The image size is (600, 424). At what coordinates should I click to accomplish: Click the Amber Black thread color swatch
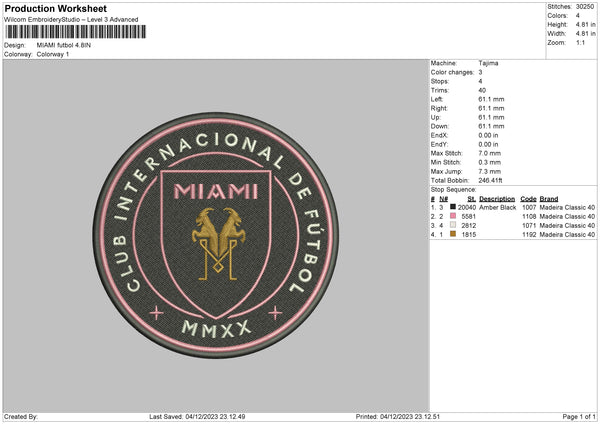[453, 207]
